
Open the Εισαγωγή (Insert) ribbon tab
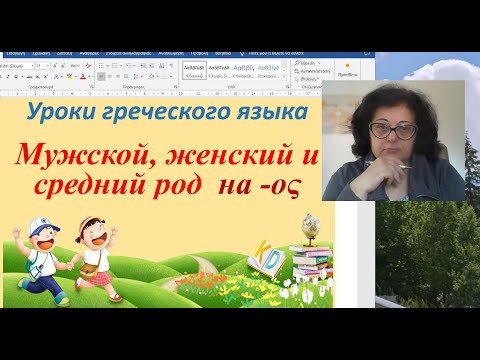15,53
